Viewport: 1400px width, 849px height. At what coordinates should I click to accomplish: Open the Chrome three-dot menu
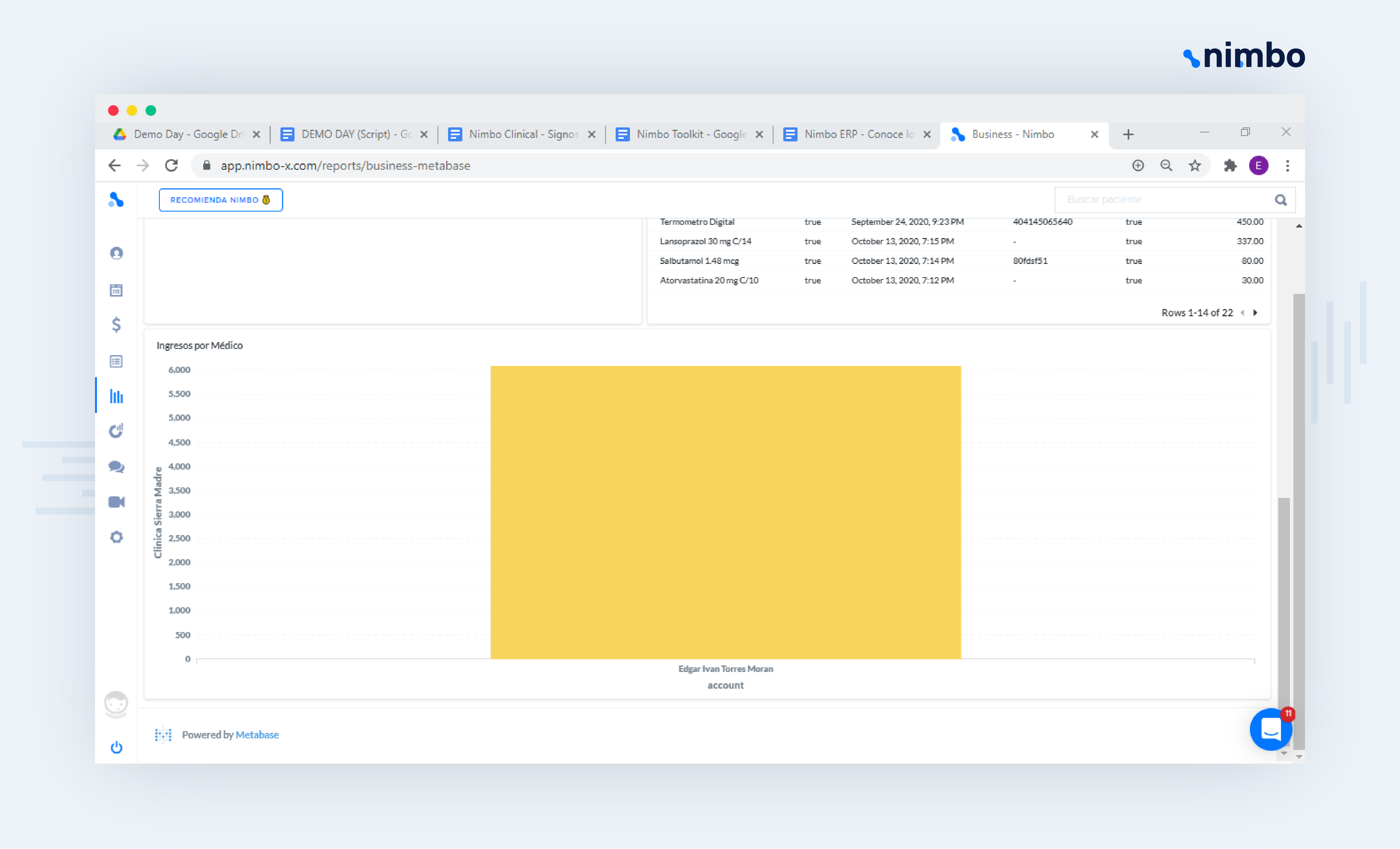(x=1287, y=166)
